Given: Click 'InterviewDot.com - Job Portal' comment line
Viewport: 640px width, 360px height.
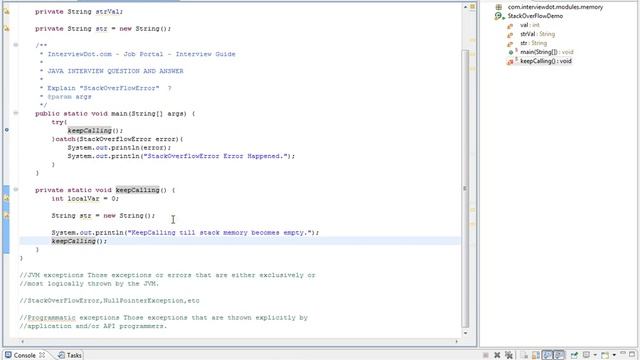Looking at the screenshot, I should tap(141, 54).
